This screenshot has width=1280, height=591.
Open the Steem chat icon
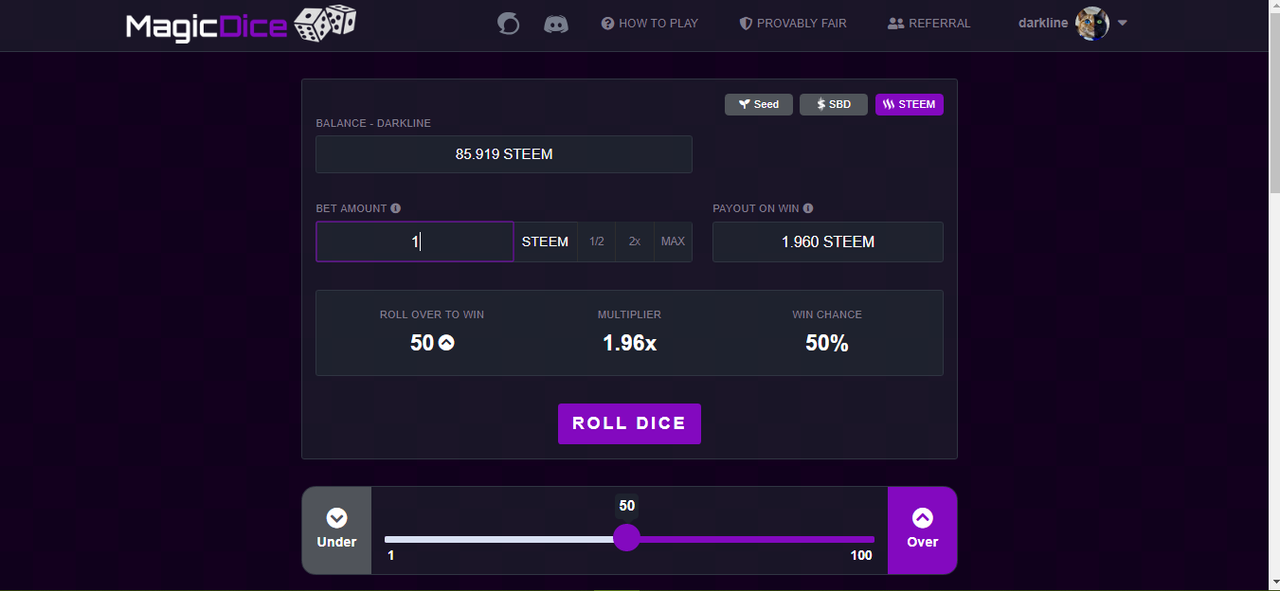(508, 23)
